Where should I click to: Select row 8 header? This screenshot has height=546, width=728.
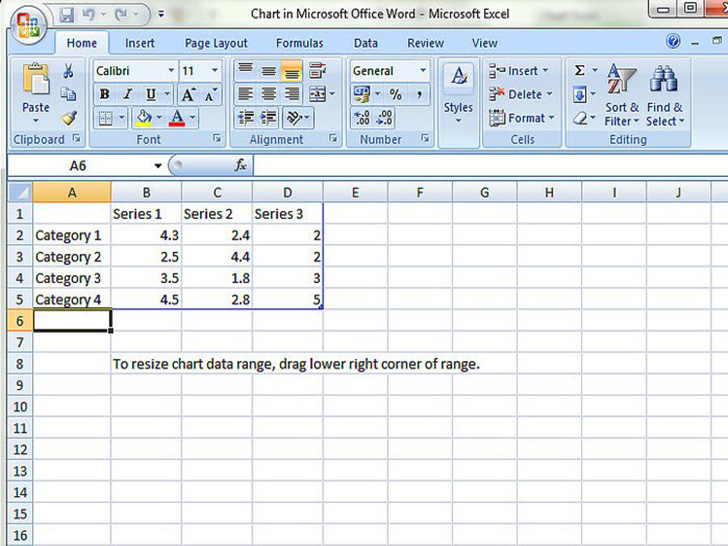20,364
